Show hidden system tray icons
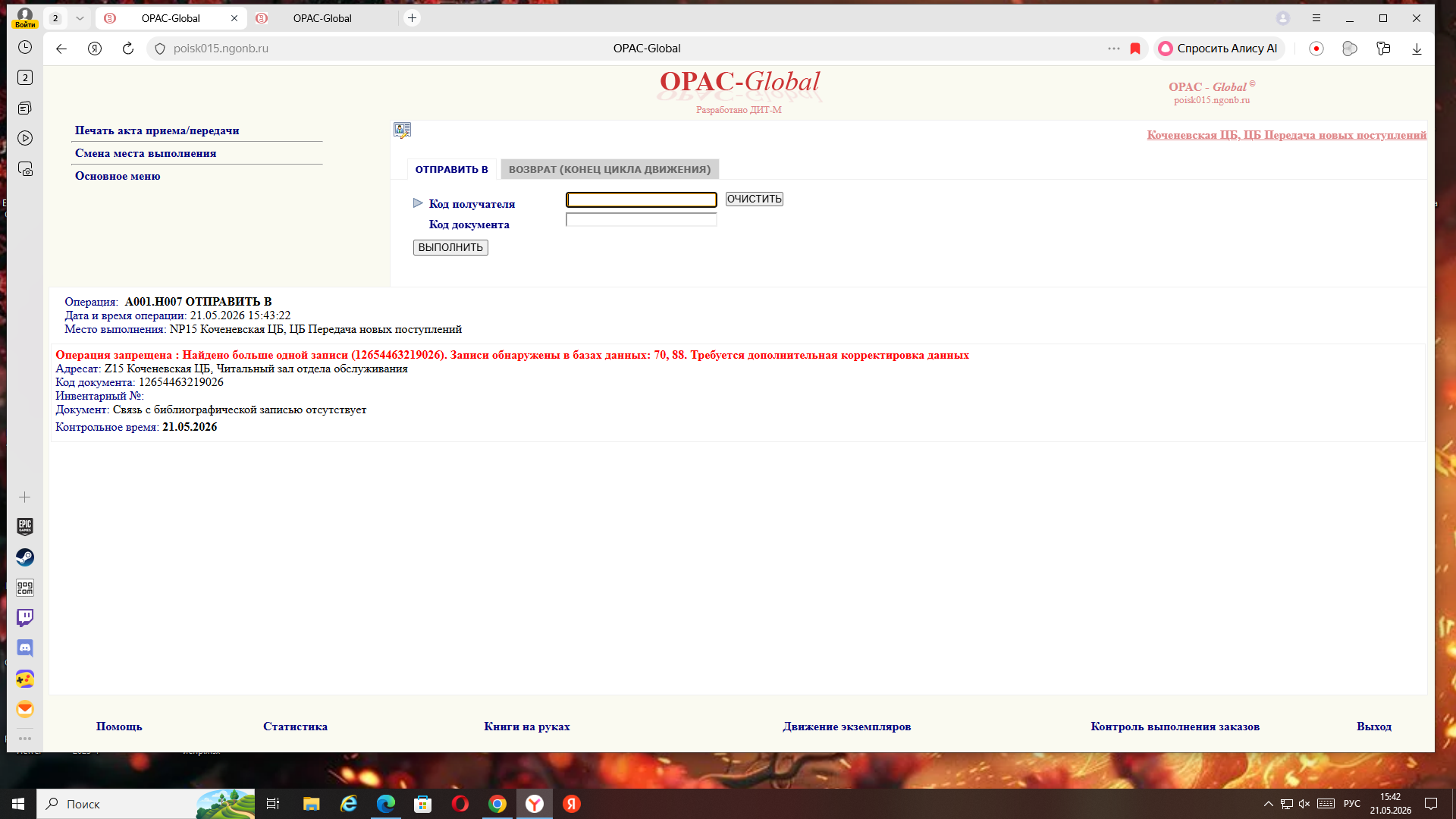The height and width of the screenshot is (819, 1456). tap(1268, 804)
